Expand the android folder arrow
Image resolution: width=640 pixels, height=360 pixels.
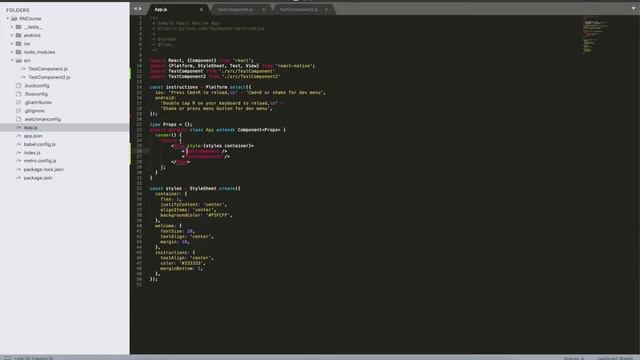12,36
